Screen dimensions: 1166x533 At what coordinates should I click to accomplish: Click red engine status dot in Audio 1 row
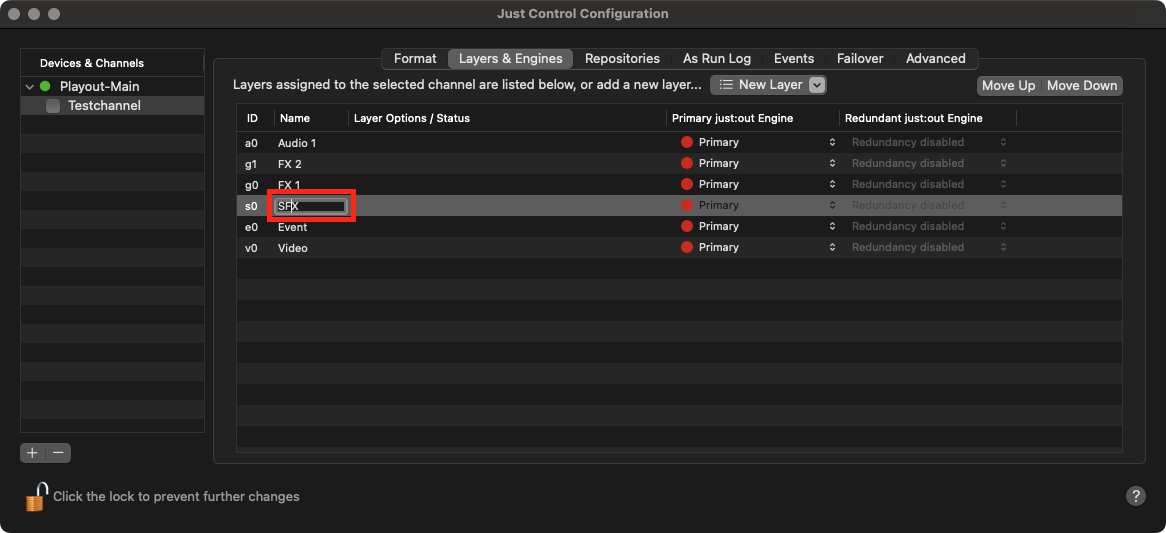[686, 142]
